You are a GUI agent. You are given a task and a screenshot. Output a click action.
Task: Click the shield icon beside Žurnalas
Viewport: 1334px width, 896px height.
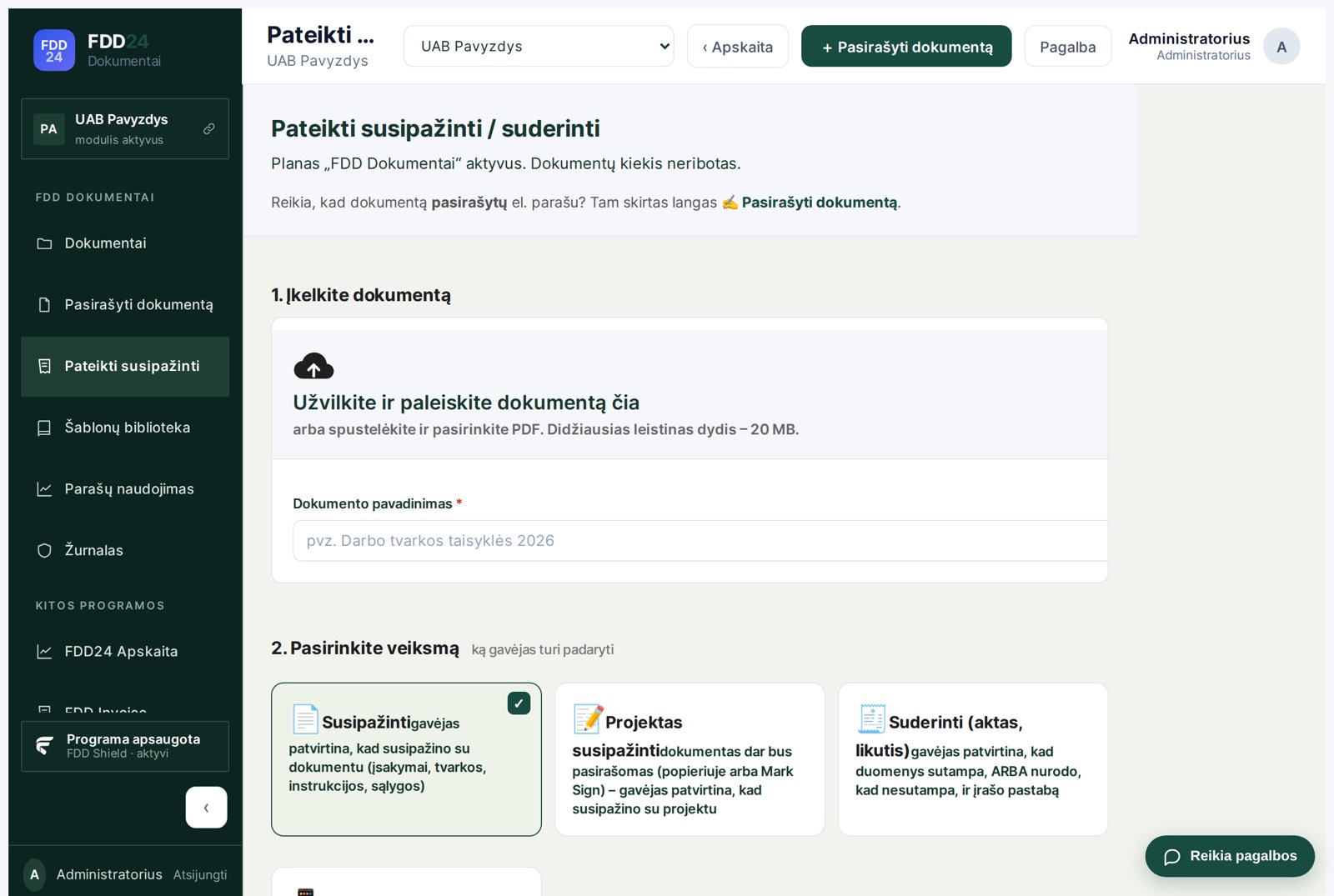pos(44,550)
